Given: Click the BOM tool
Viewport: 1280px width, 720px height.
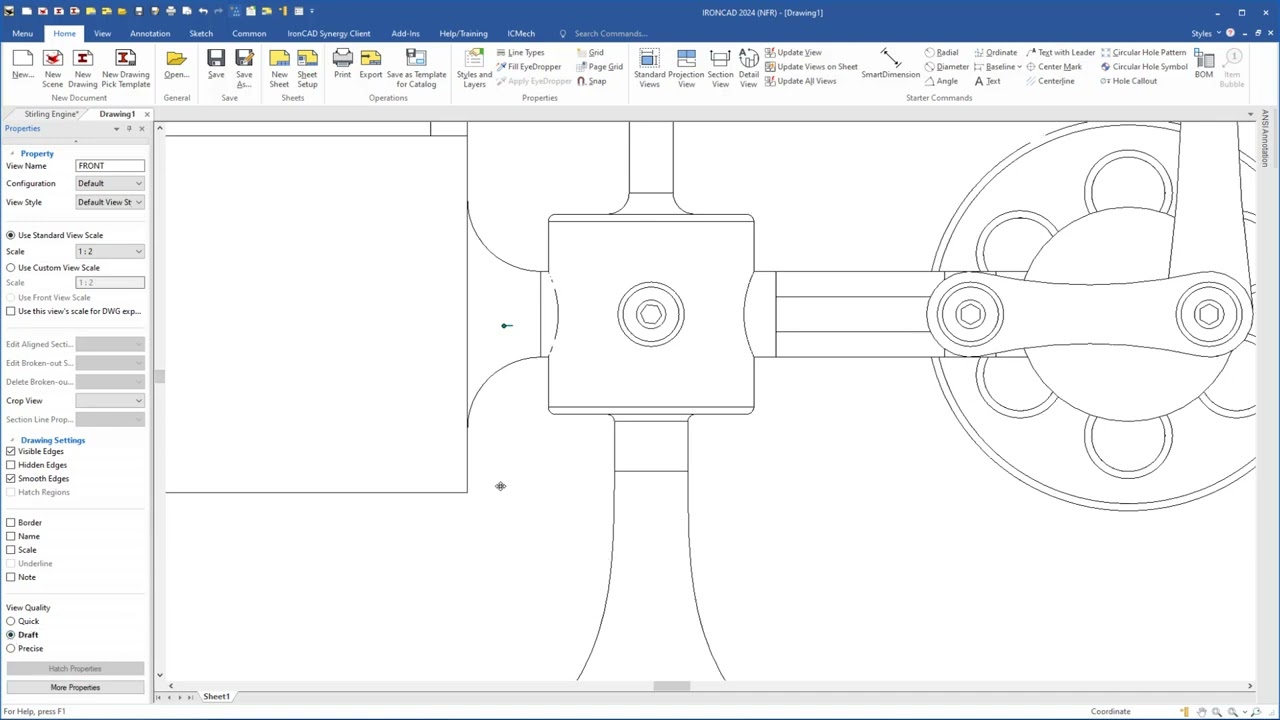Looking at the screenshot, I should click(1204, 65).
